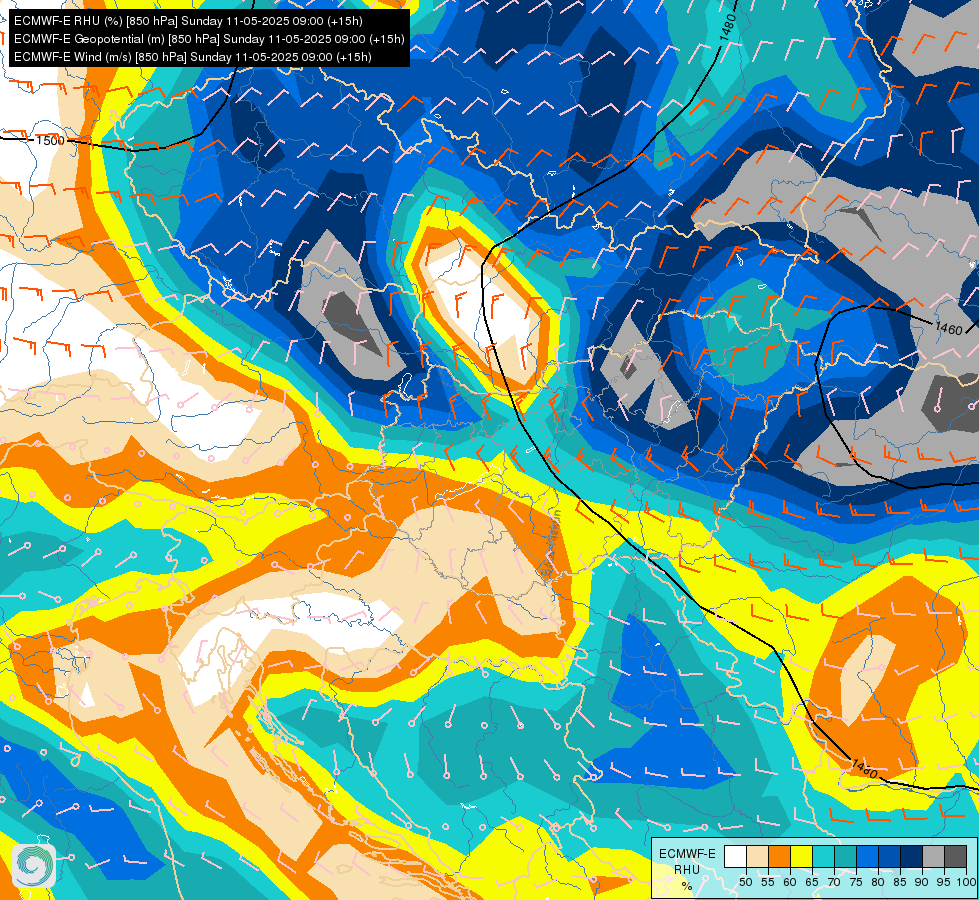Pick the orange legend swatch 55-60
This screenshot has height=900, width=979.
779,856
